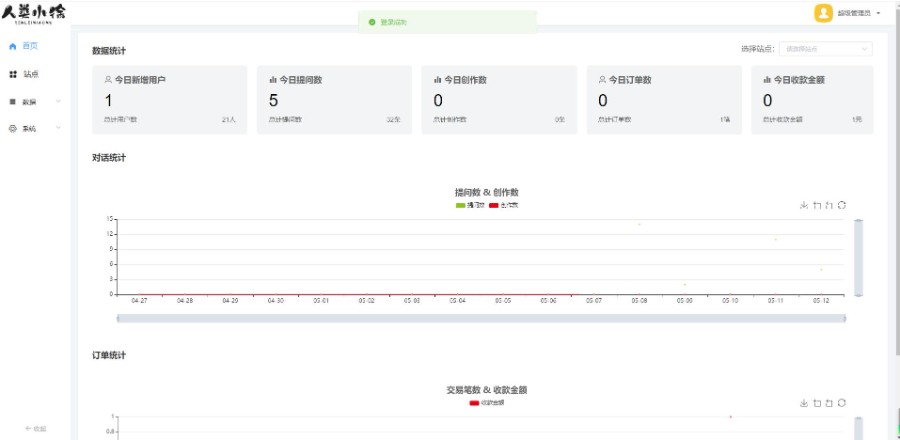The image size is (900, 440).
Task: Restore the 提问数 chart view
Action: tap(841, 205)
